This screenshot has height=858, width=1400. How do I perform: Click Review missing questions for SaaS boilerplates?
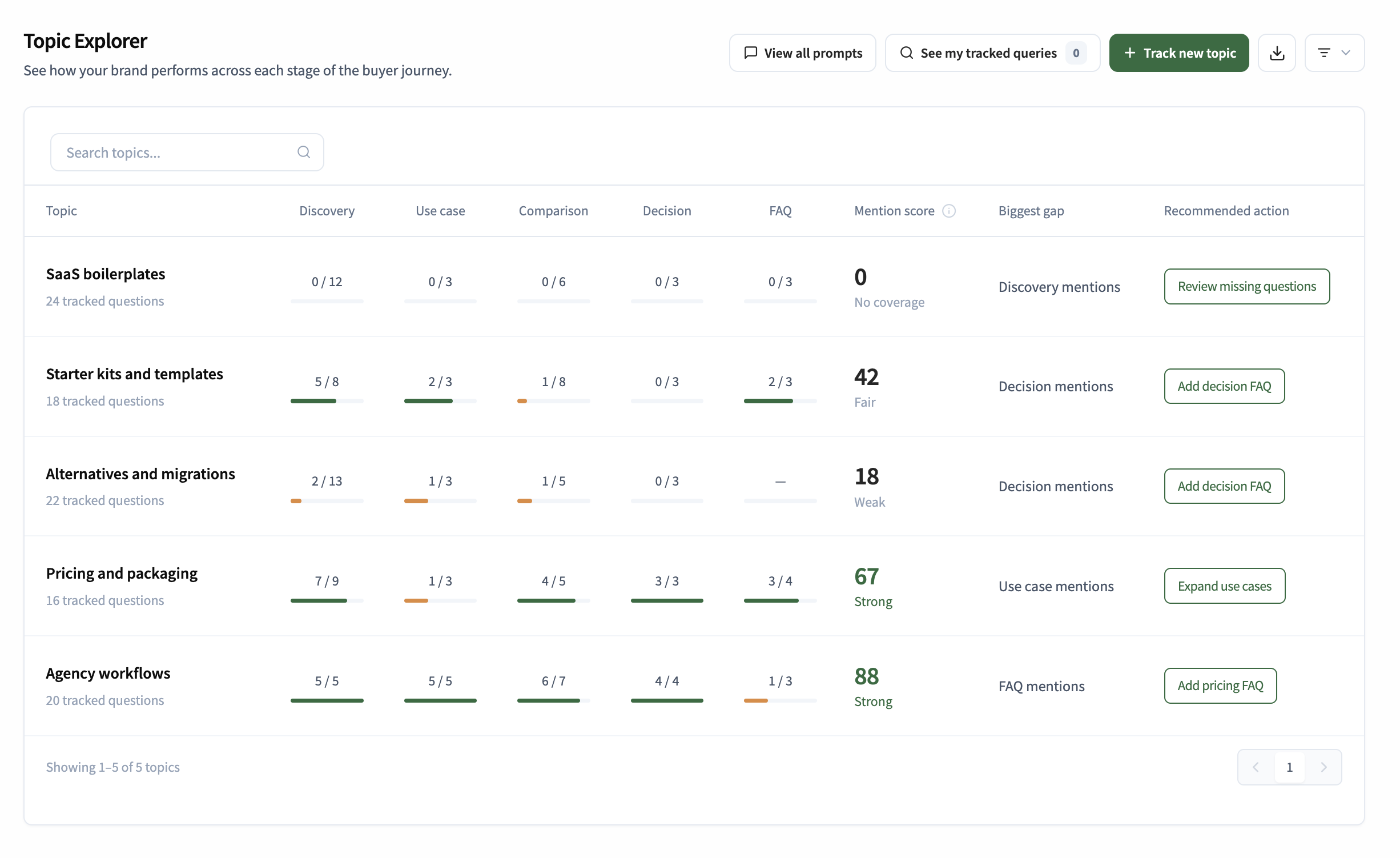click(x=1247, y=286)
